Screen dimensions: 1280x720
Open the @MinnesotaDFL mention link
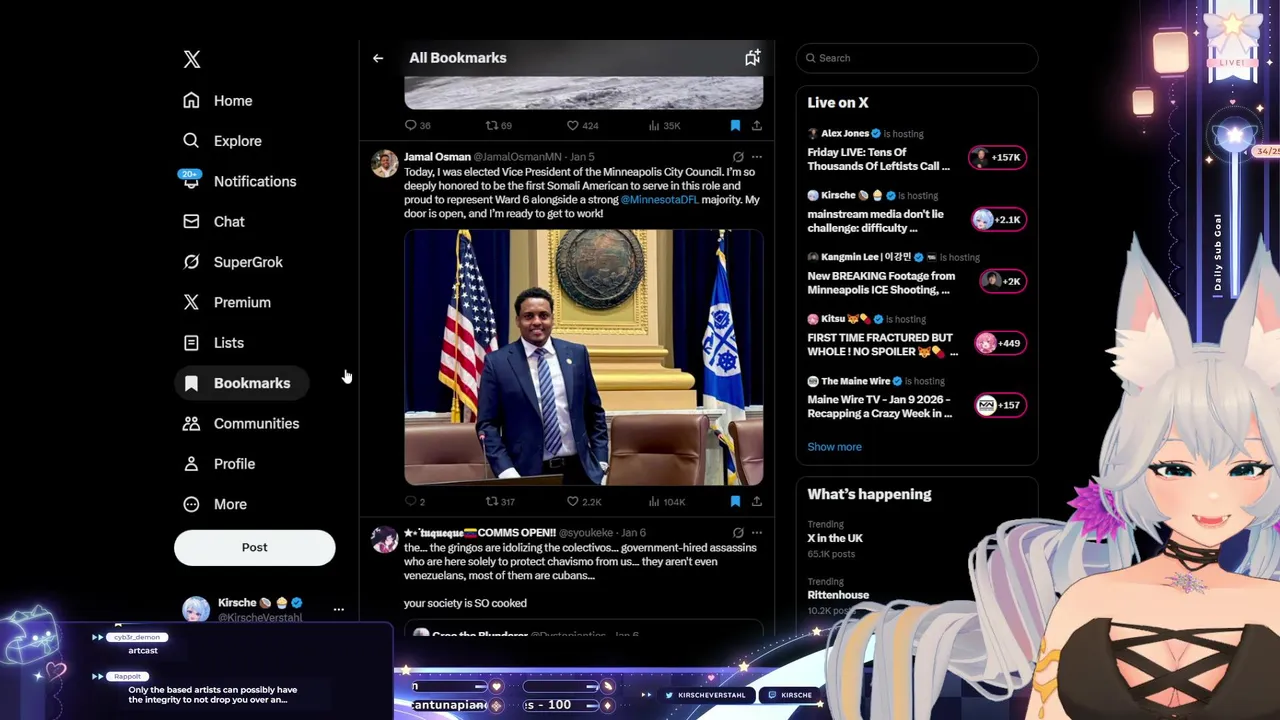(x=659, y=200)
